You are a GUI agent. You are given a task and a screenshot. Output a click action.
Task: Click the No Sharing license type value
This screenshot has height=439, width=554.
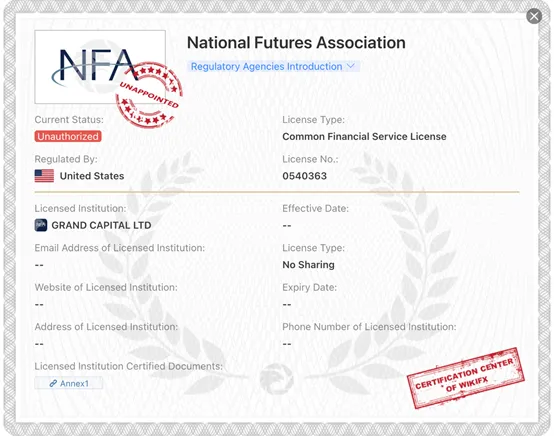click(308, 265)
